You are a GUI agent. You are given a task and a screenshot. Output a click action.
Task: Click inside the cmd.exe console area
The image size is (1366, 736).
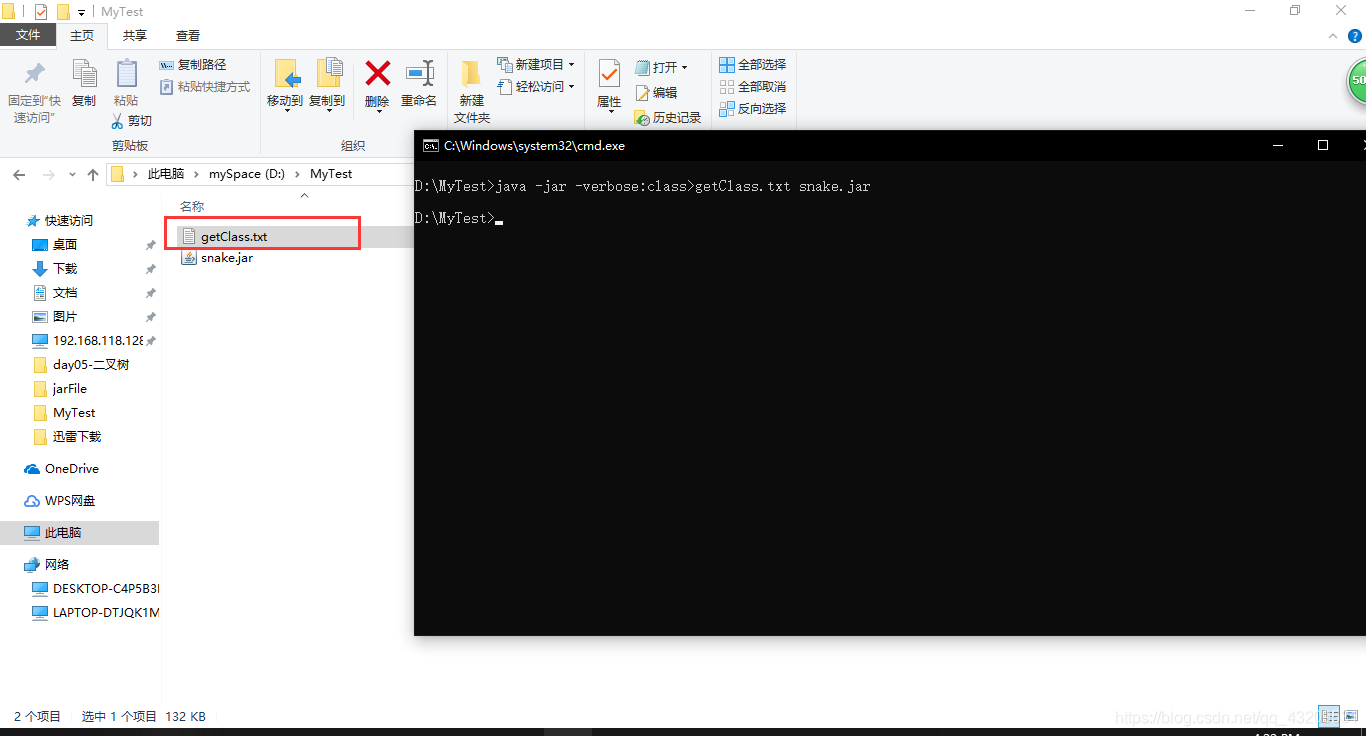tap(889, 397)
